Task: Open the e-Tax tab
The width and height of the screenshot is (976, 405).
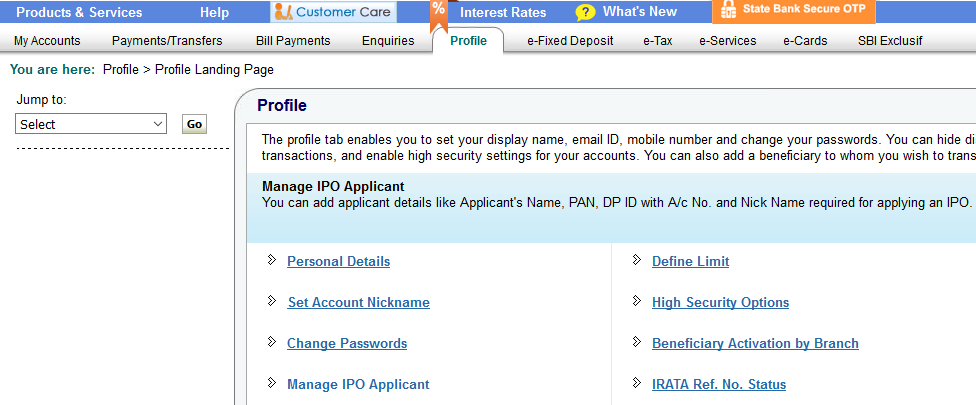Action: (658, 41)
